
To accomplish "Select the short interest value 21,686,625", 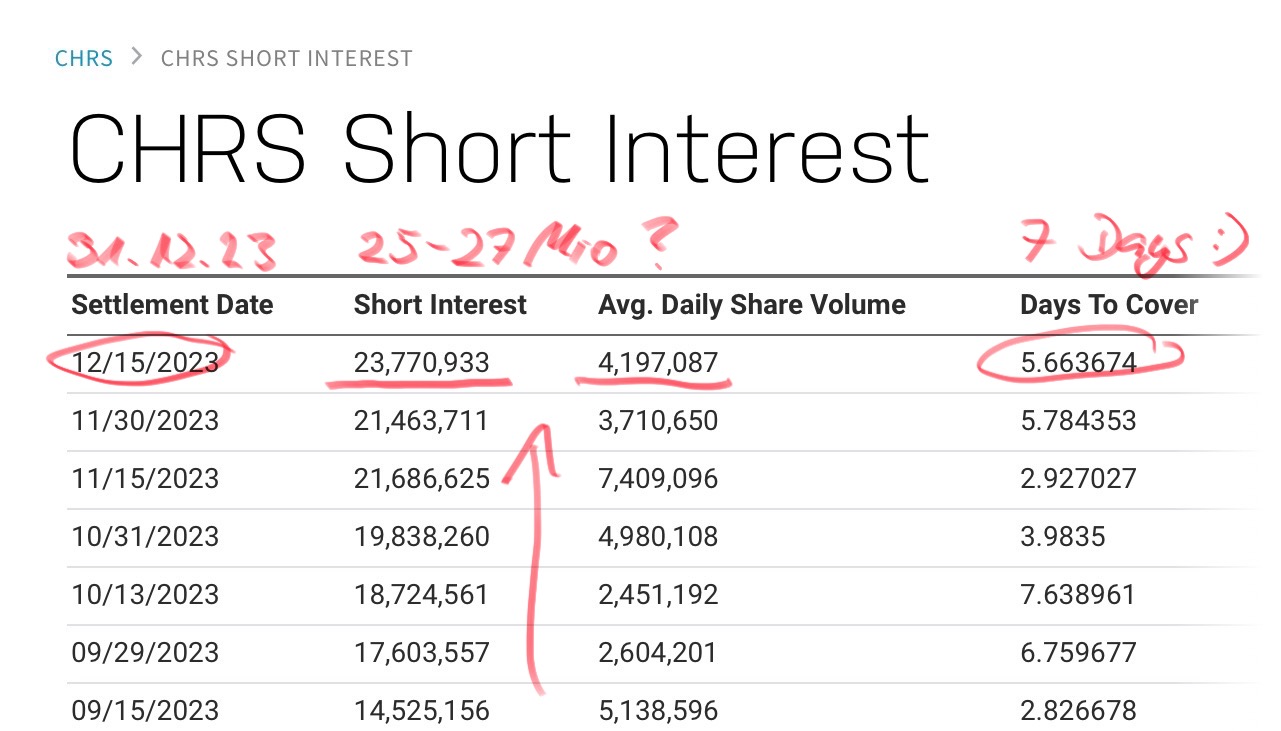I will 422,479.
